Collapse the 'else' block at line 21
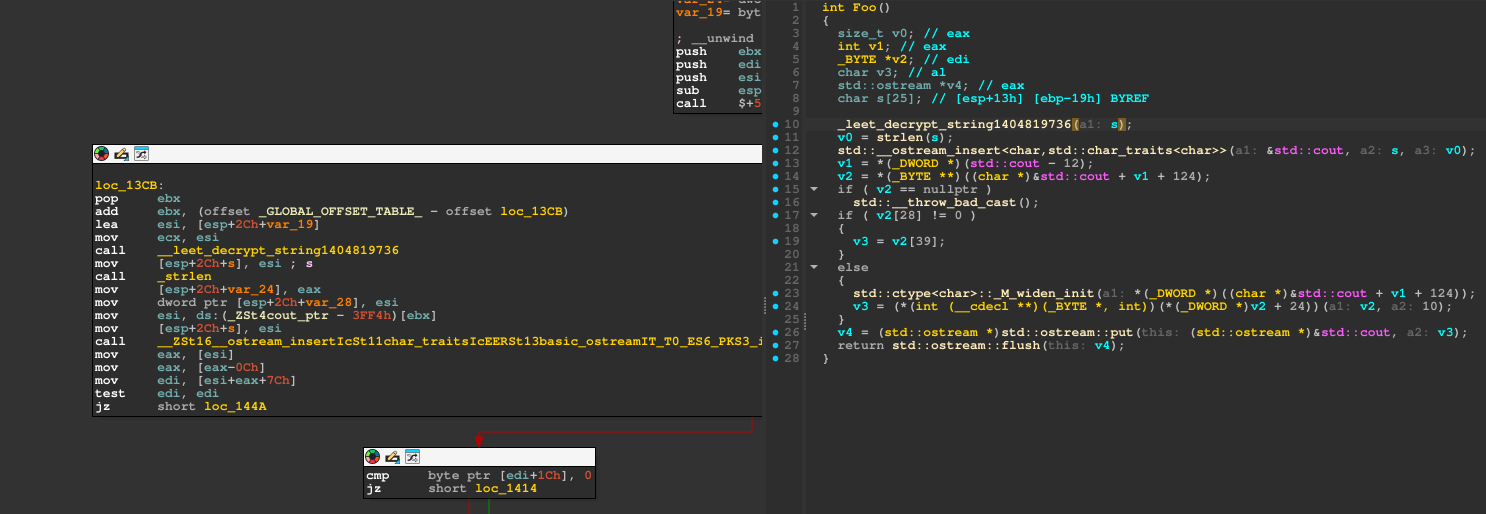The image size is (1486, 514). [814, 267]
